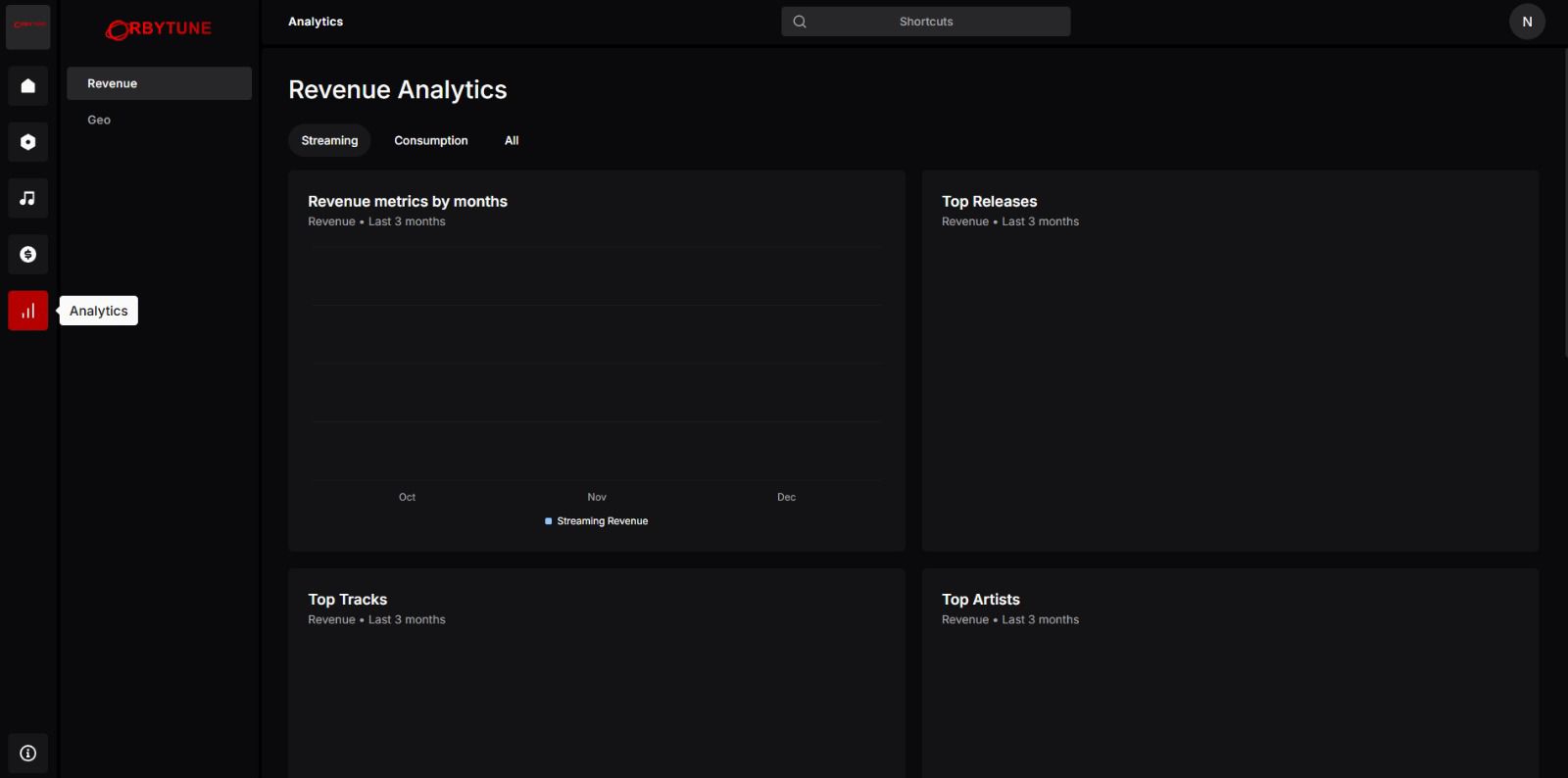
Task: Toggle Streaming Revenue legend series
Action: 597,521
